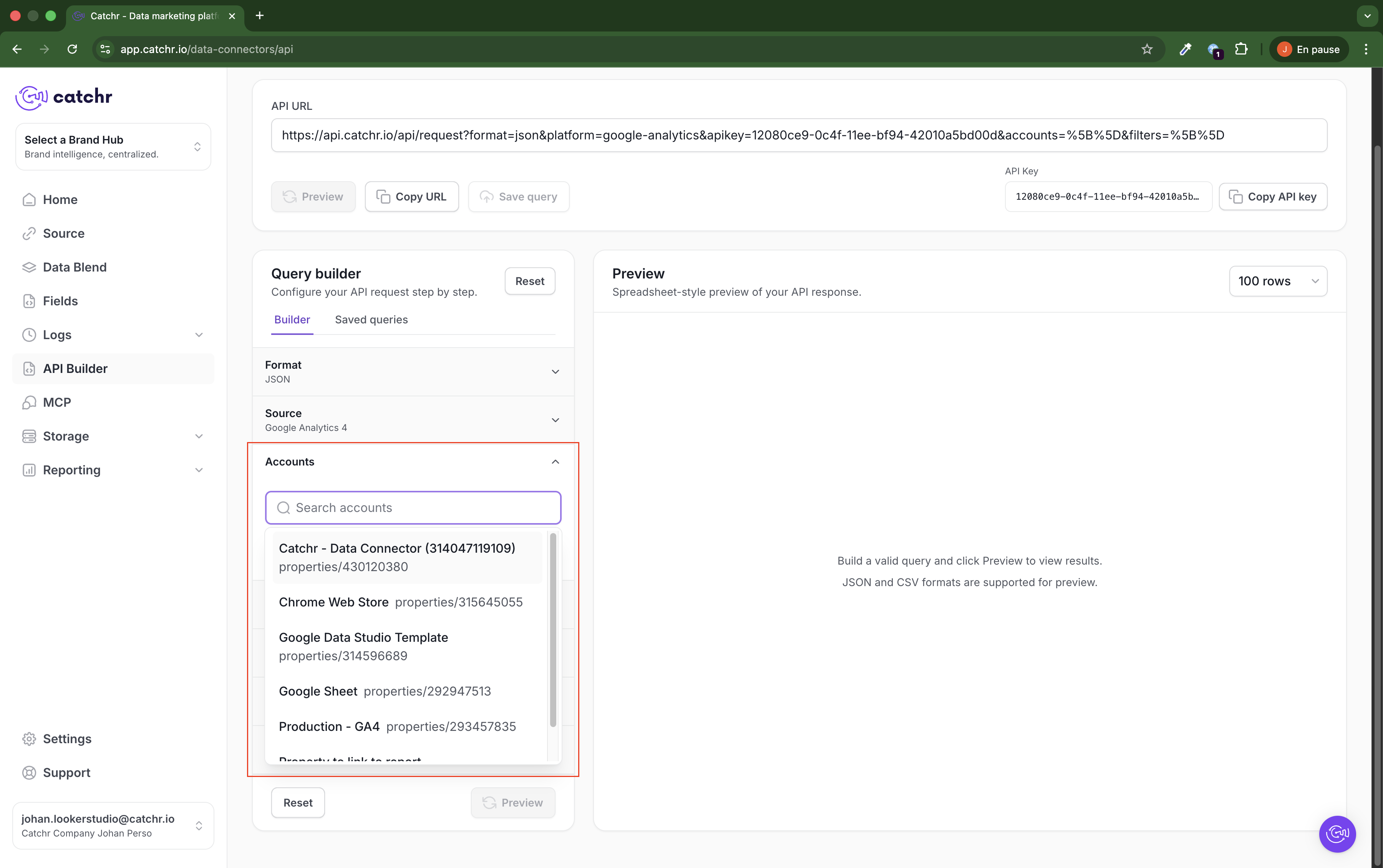This screenshot has height=868, width=1383.
Task: Click the eyedropper extension icon
Action: click(1185, 50)
